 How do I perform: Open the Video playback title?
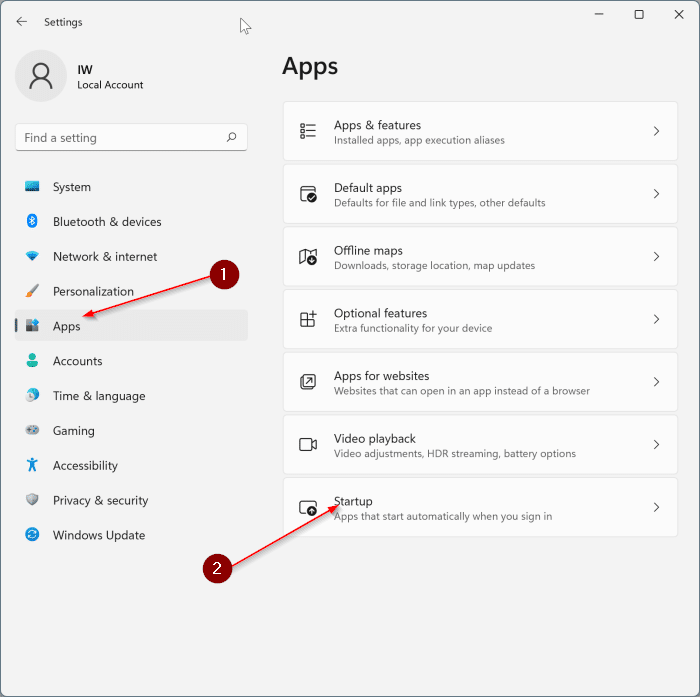click(375, 438)
